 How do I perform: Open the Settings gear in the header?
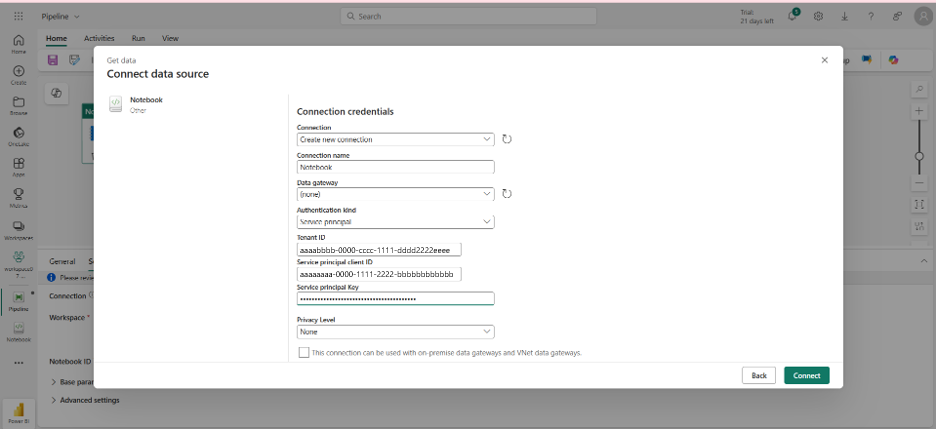coord(819,16)
